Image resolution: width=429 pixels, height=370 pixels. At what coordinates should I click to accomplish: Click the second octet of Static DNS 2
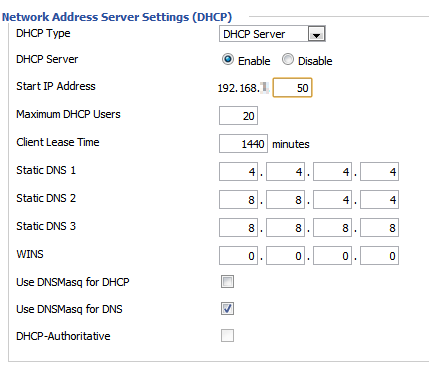(285, 200)
